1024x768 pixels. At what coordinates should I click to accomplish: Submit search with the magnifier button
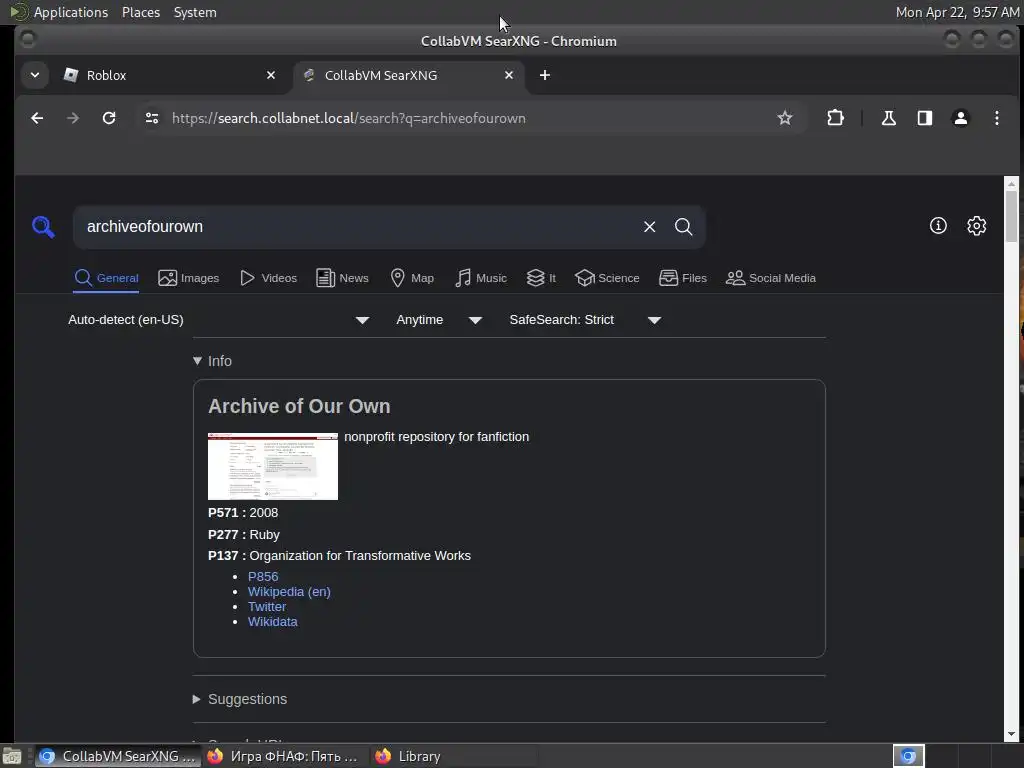683,227
